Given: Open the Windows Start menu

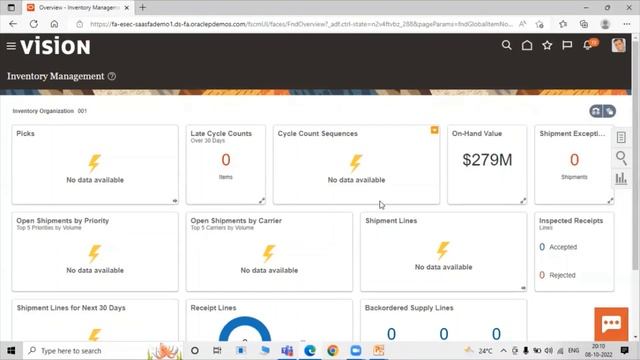Looking at the screenshot, I should tap(11, 351).
